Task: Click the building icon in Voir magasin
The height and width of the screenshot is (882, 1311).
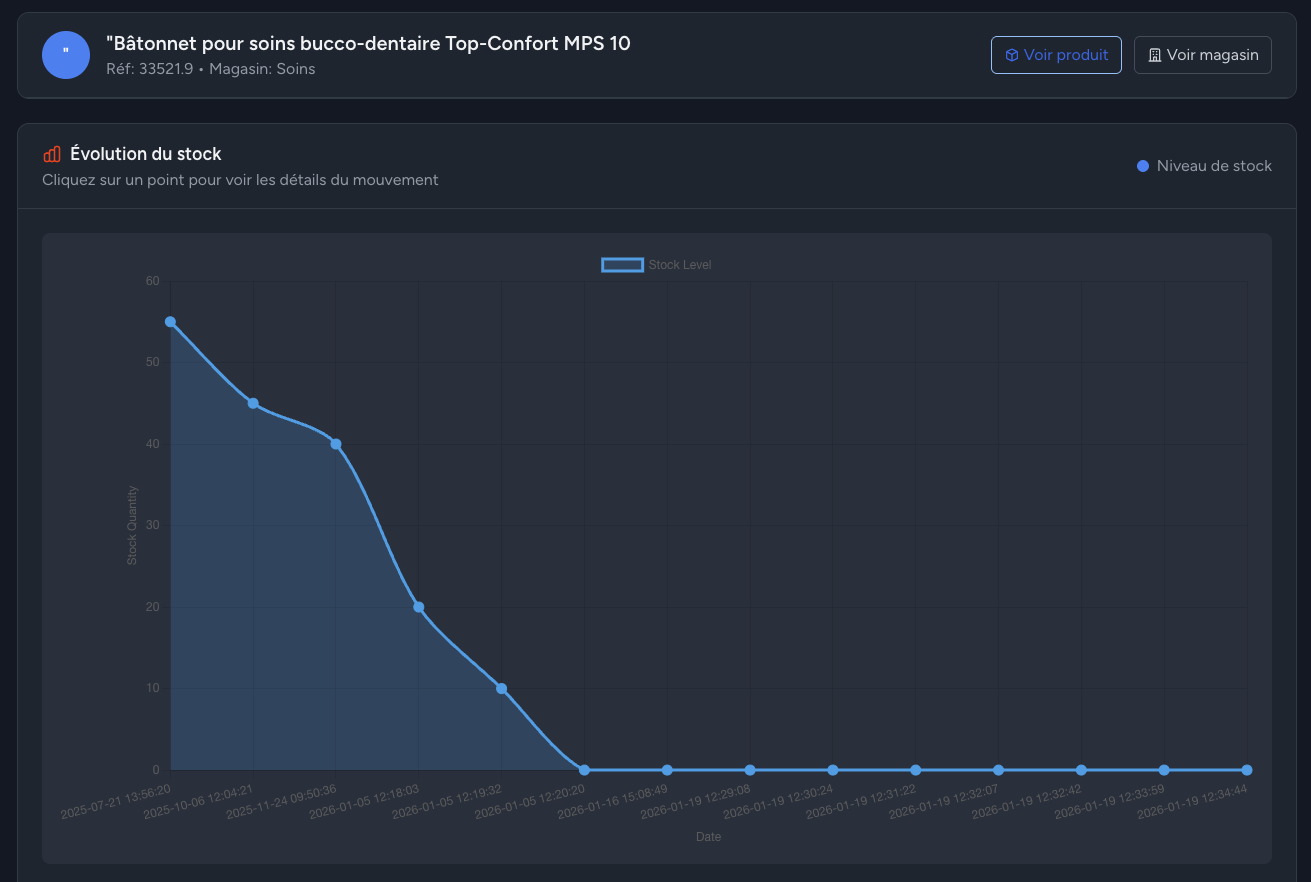Action: [1154, 55]
